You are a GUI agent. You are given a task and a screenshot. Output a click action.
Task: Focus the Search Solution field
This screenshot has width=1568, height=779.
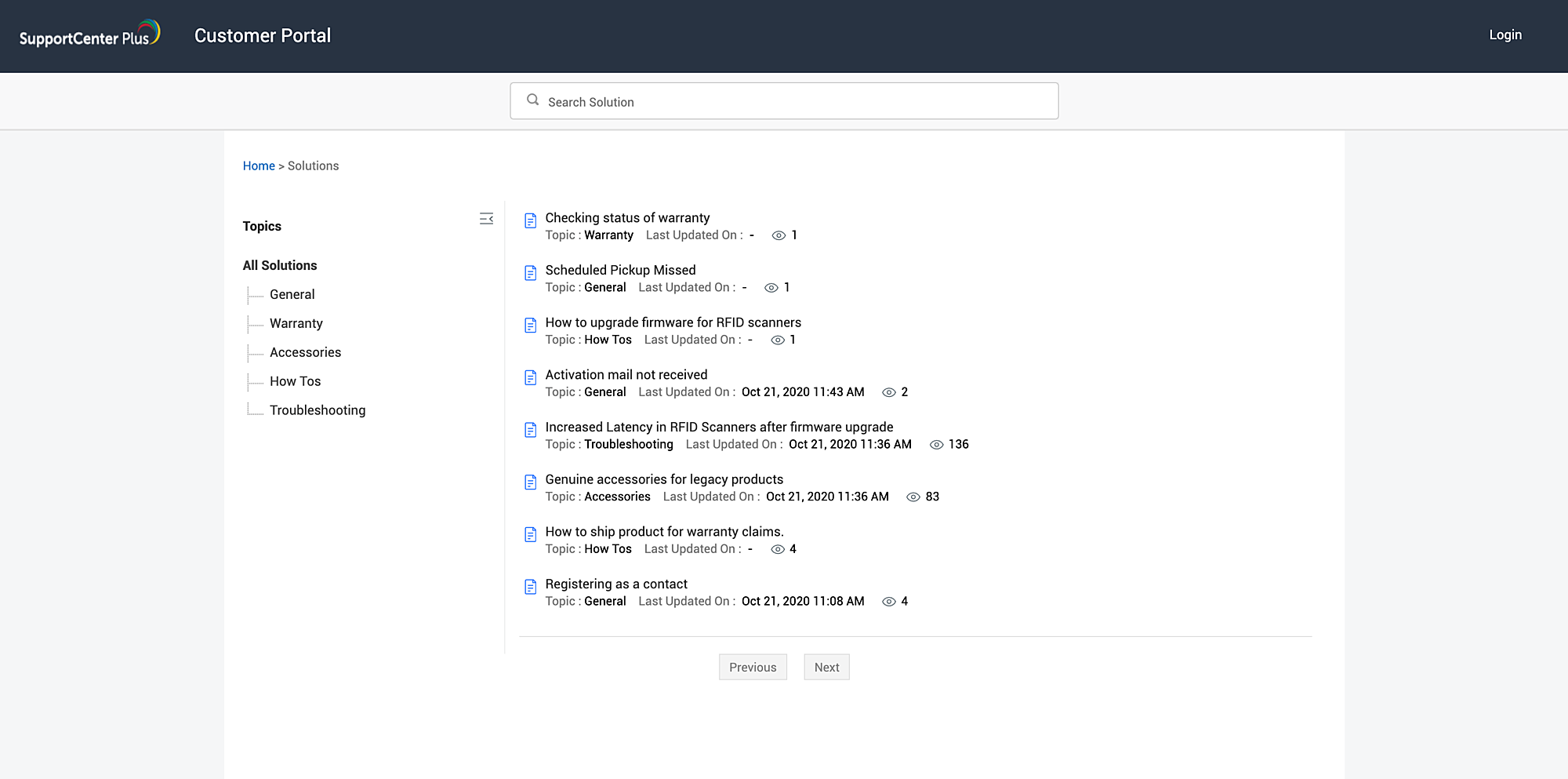784,101
